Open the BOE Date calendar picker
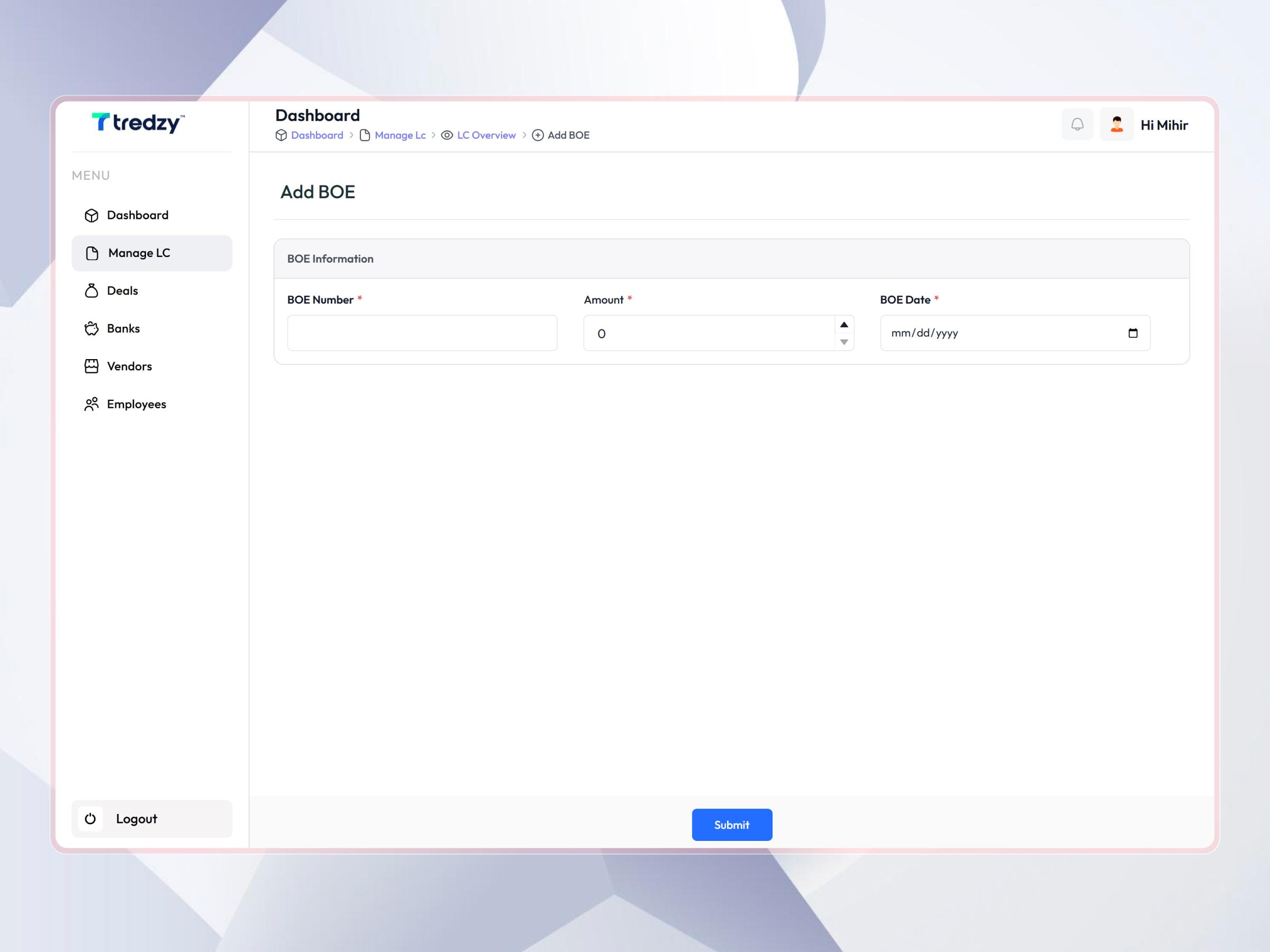Viewport: 1270px width, 952px height. [x=1132, y=333]
